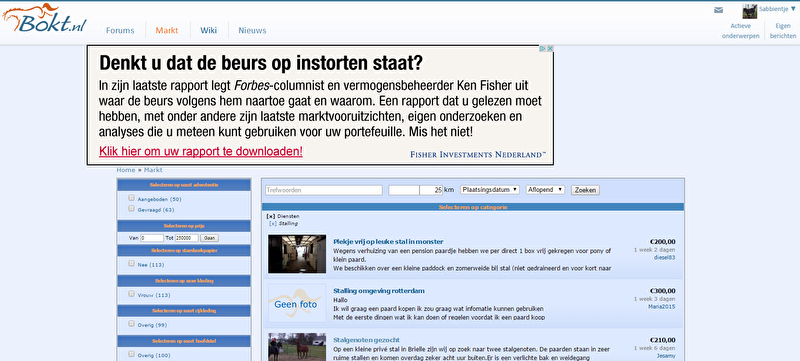Screen dimensions: 800x361
Task: Click the Trefwoorden search field
Action: click(323, 190)
